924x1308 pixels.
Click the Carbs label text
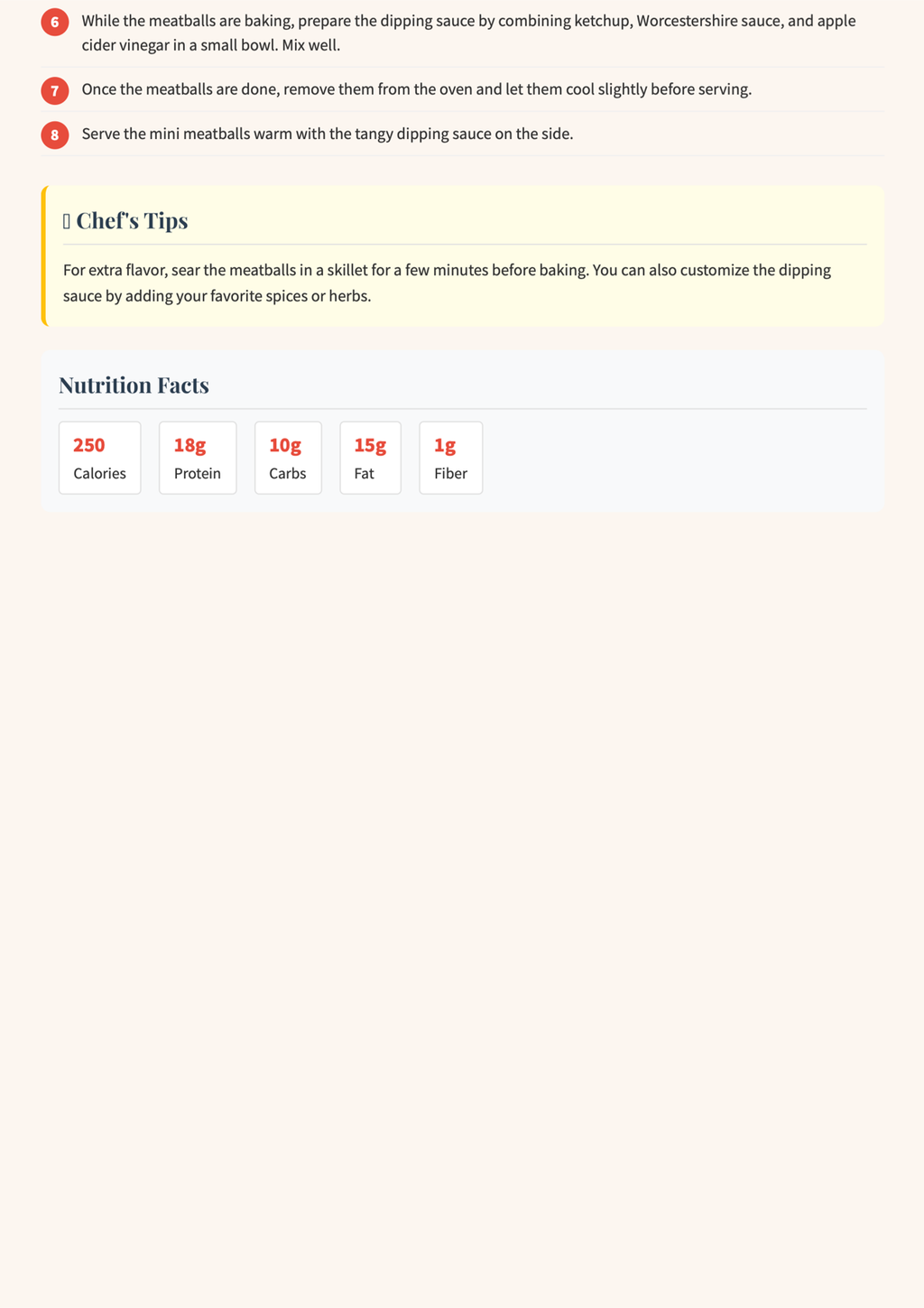pyautogui.click(x=288, y=473)
